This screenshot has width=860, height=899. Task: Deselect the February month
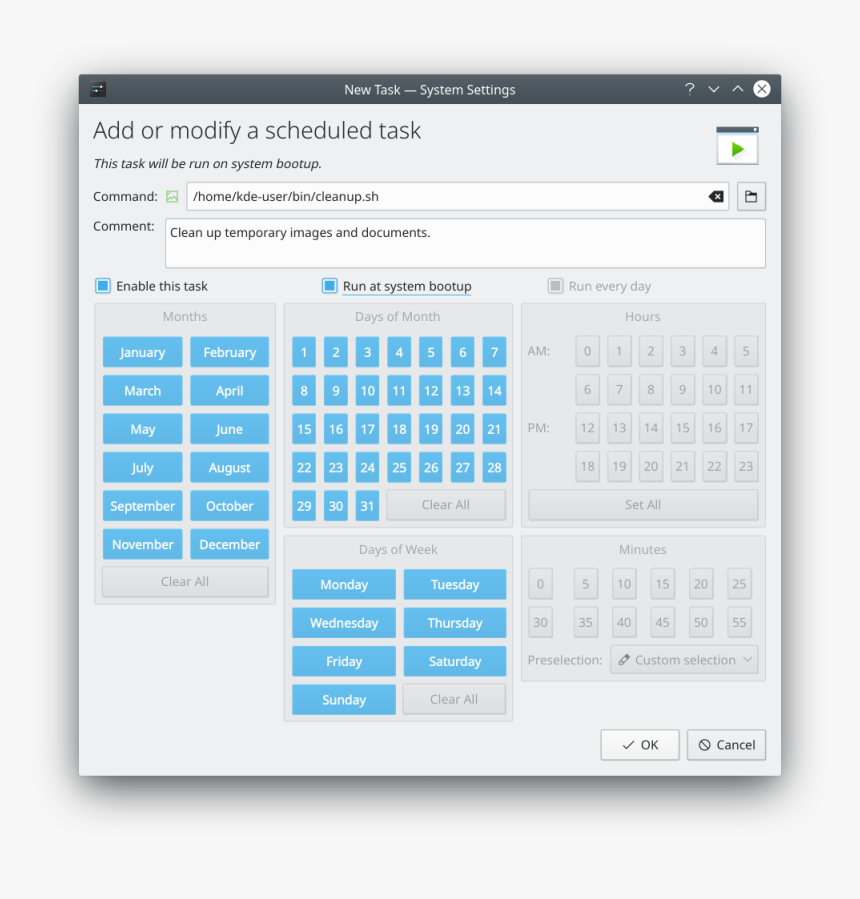(x=229, y=352)
